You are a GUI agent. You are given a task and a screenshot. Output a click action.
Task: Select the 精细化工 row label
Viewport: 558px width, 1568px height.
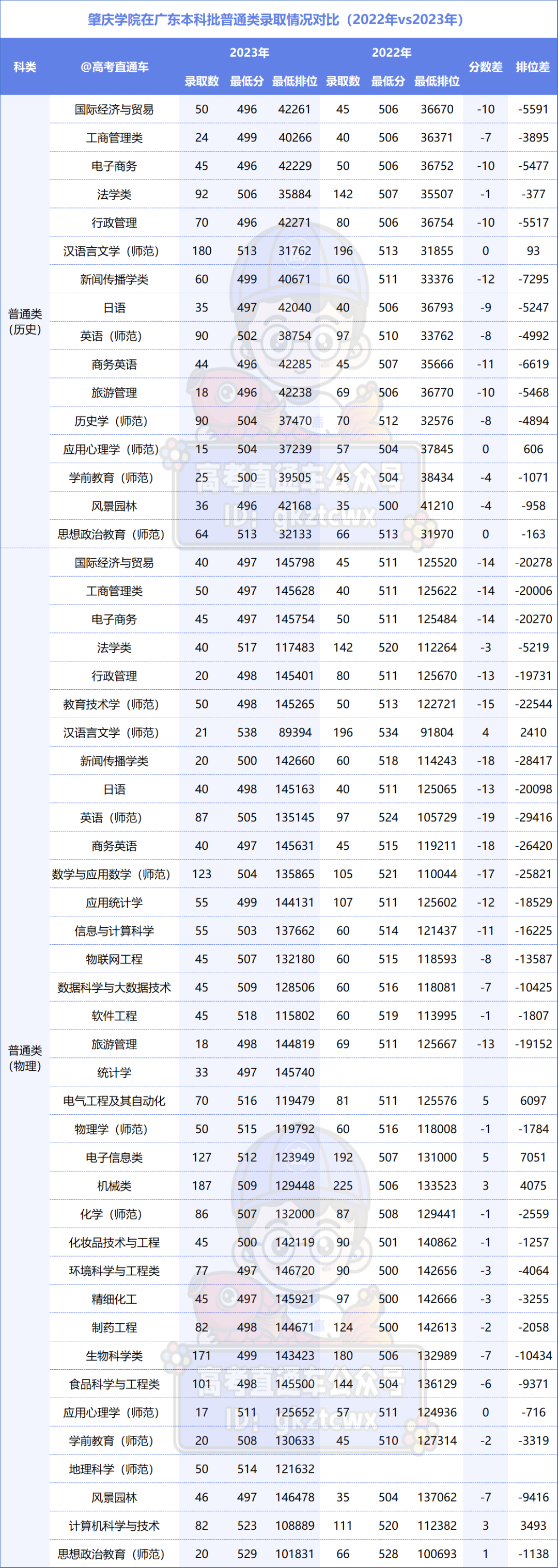pos(115,1299)
